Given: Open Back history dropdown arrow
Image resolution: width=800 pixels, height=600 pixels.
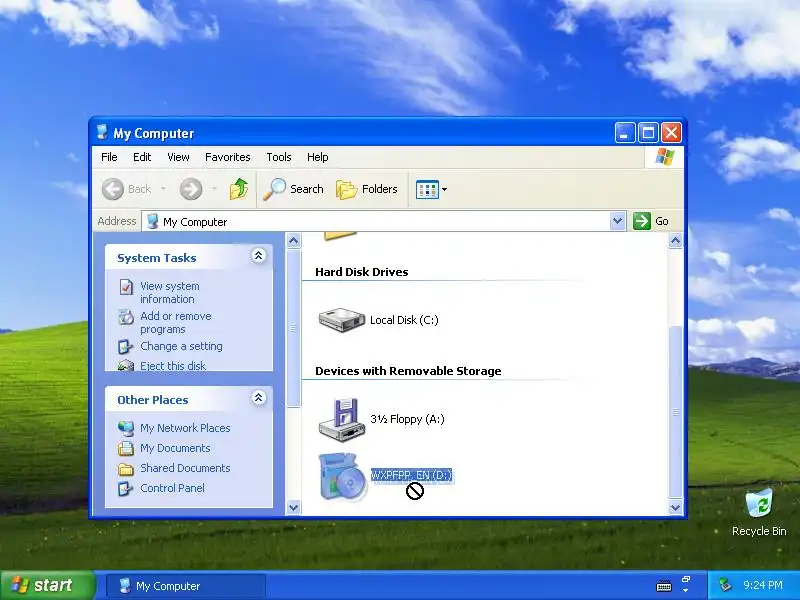Looking at the screenshot, I should tap(163, 189).
